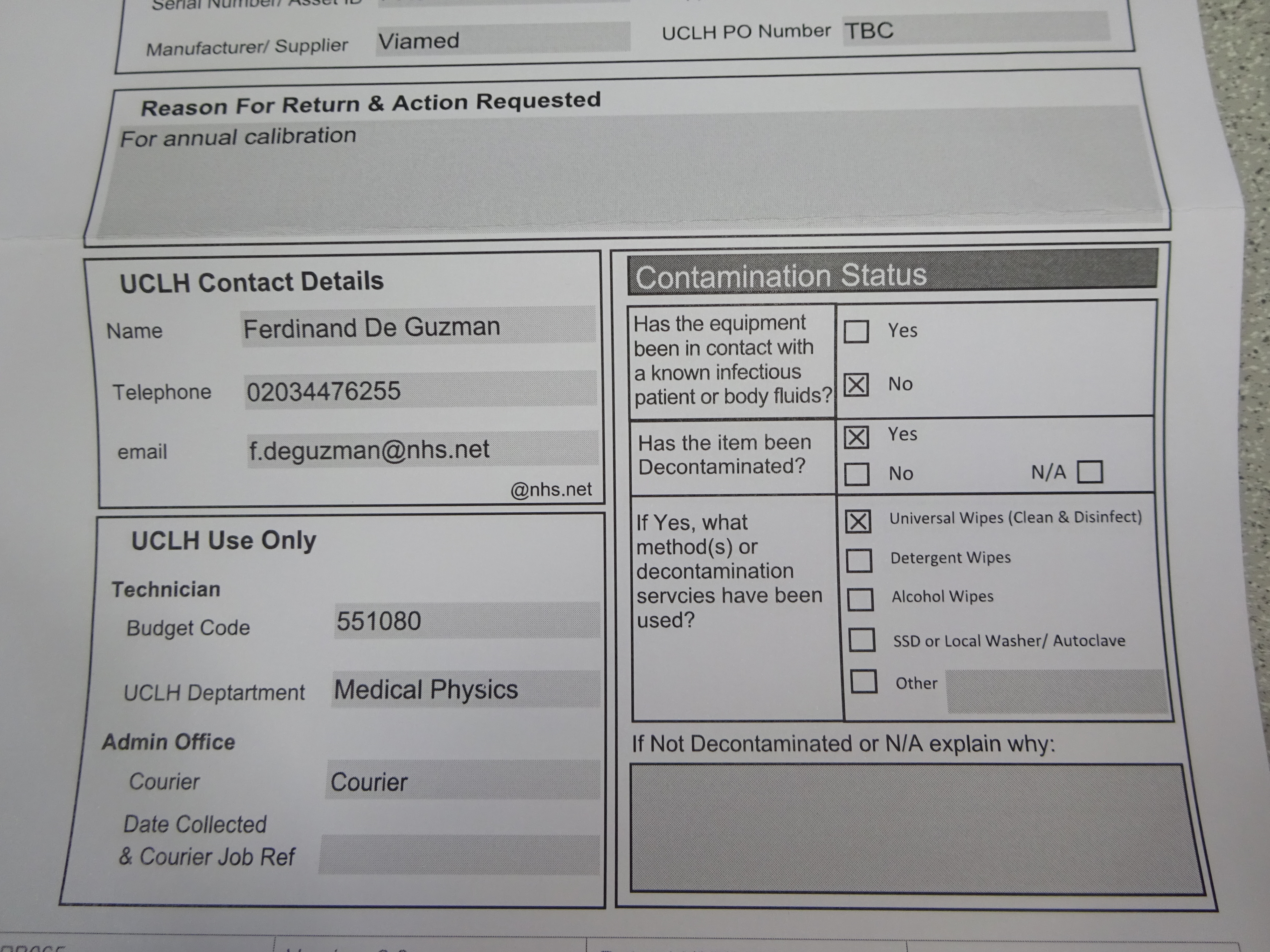This screenshot has height=952, width=1270.
Task: Select the Detergent Wipes checkbox
Action: [859, 560]
